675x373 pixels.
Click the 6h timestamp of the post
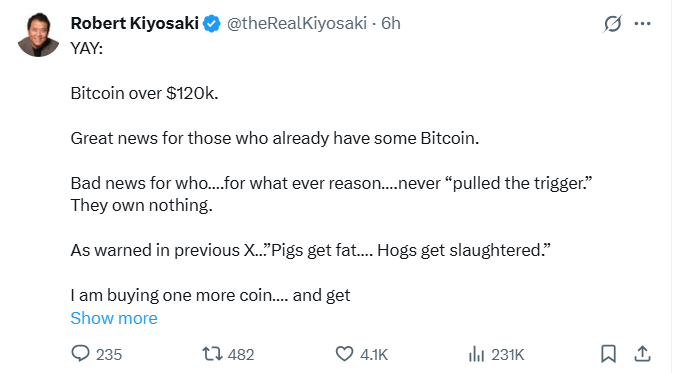pyautogui.click(x=390, y=23)
